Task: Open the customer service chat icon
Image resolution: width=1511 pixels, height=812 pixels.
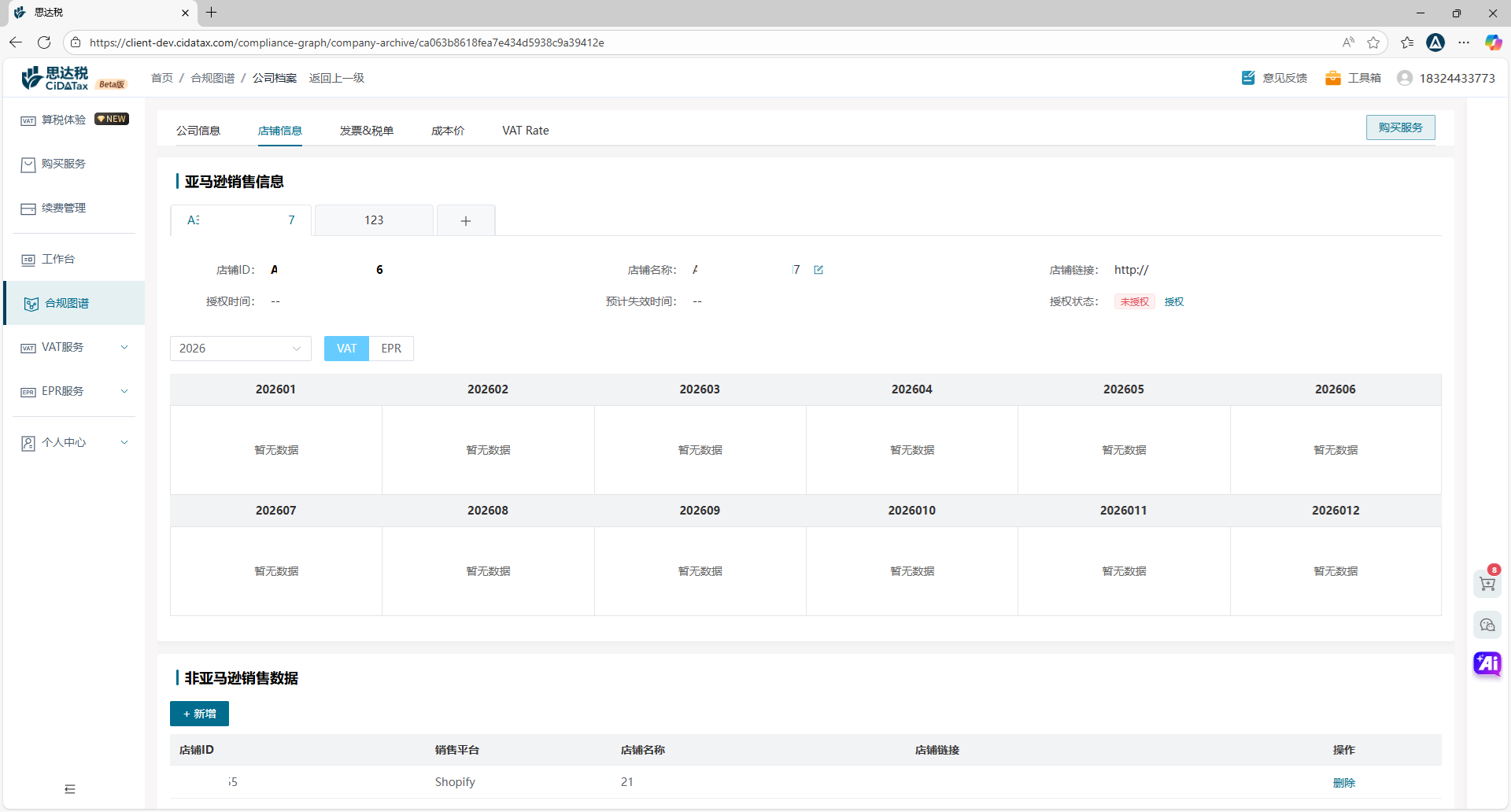Action: [x=1487, y=625]
